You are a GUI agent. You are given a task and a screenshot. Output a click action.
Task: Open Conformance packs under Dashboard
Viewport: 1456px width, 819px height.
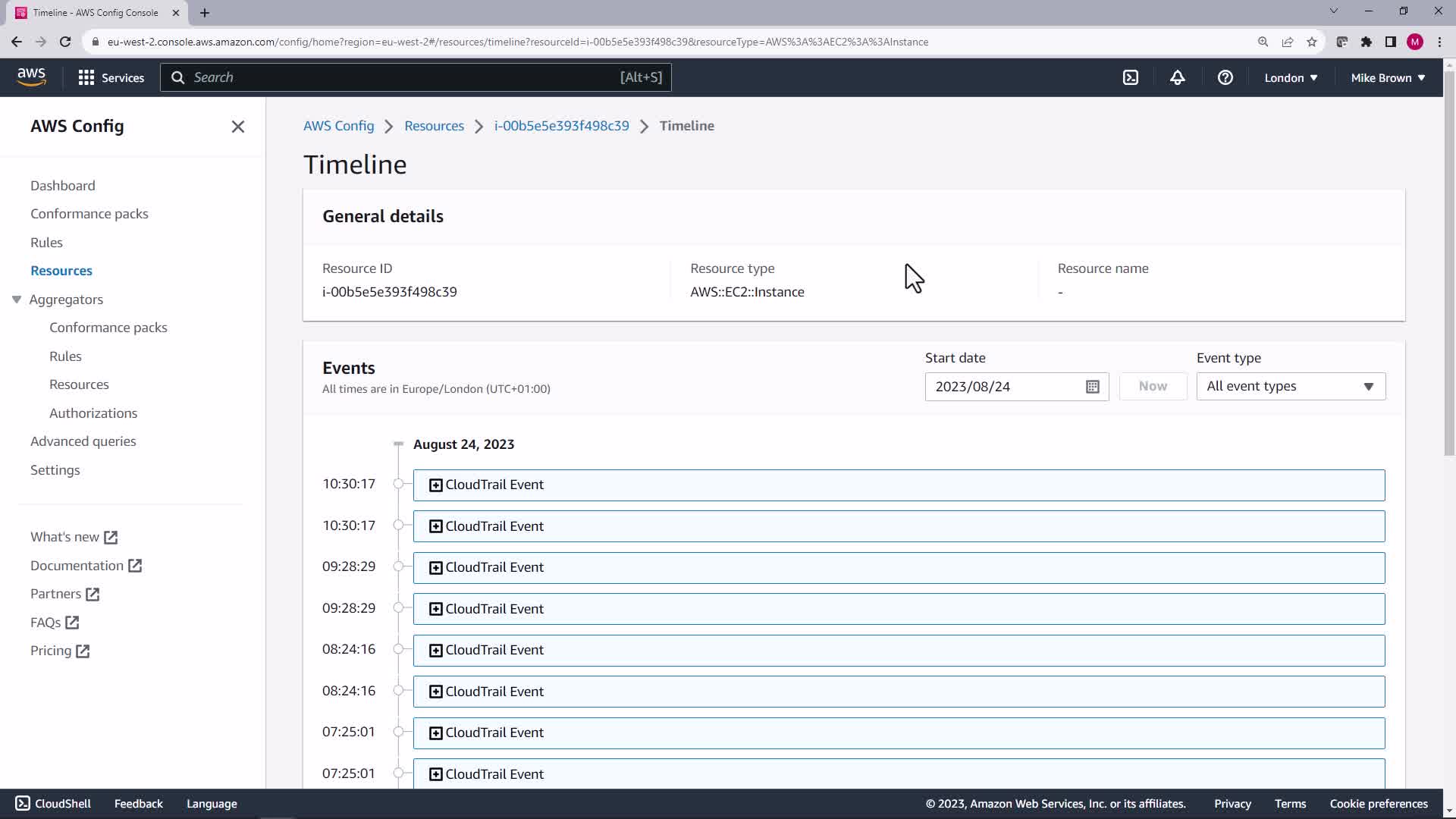89,214
